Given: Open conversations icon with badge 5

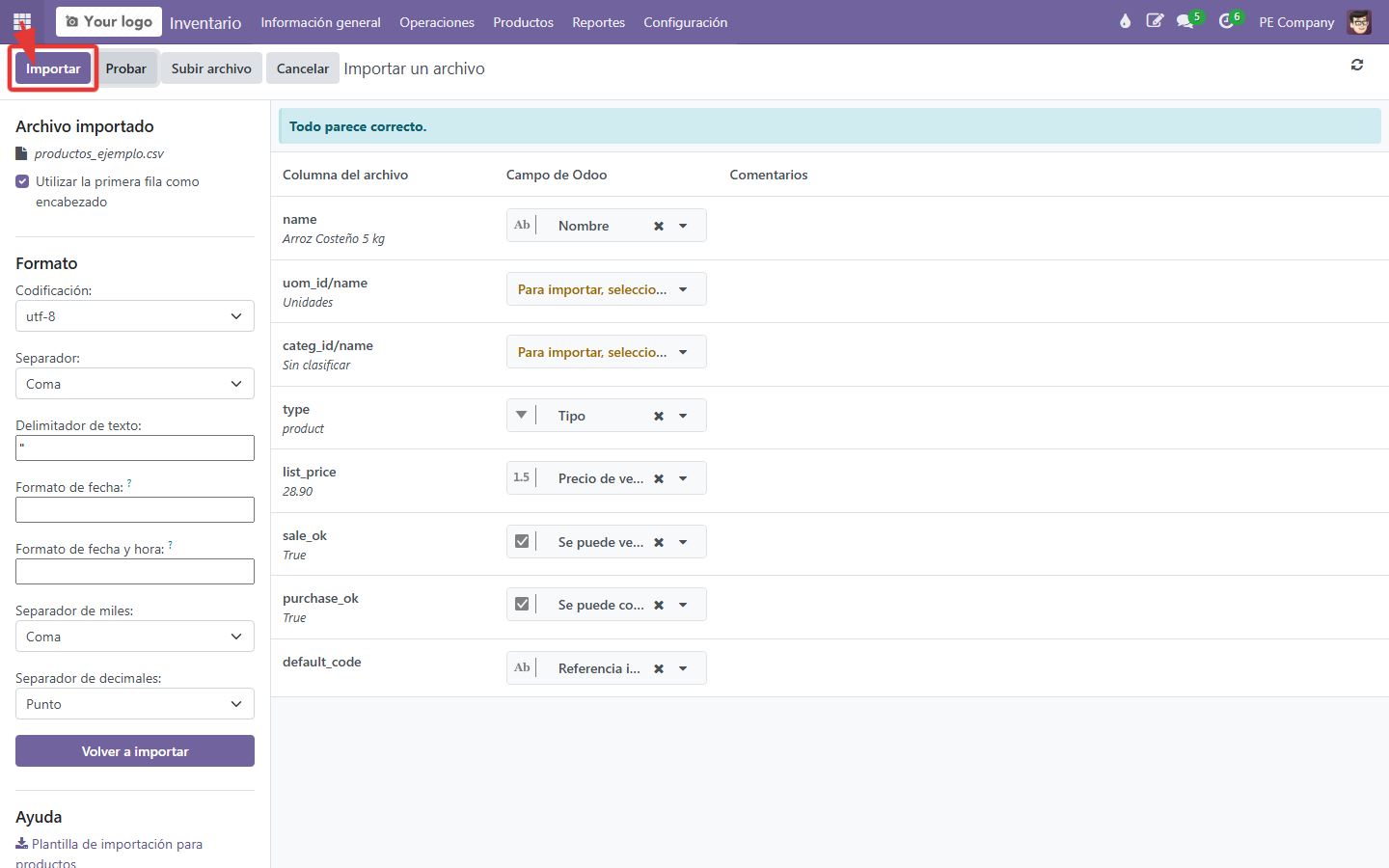Looking at the screenshot, I should coord(1185,21).
